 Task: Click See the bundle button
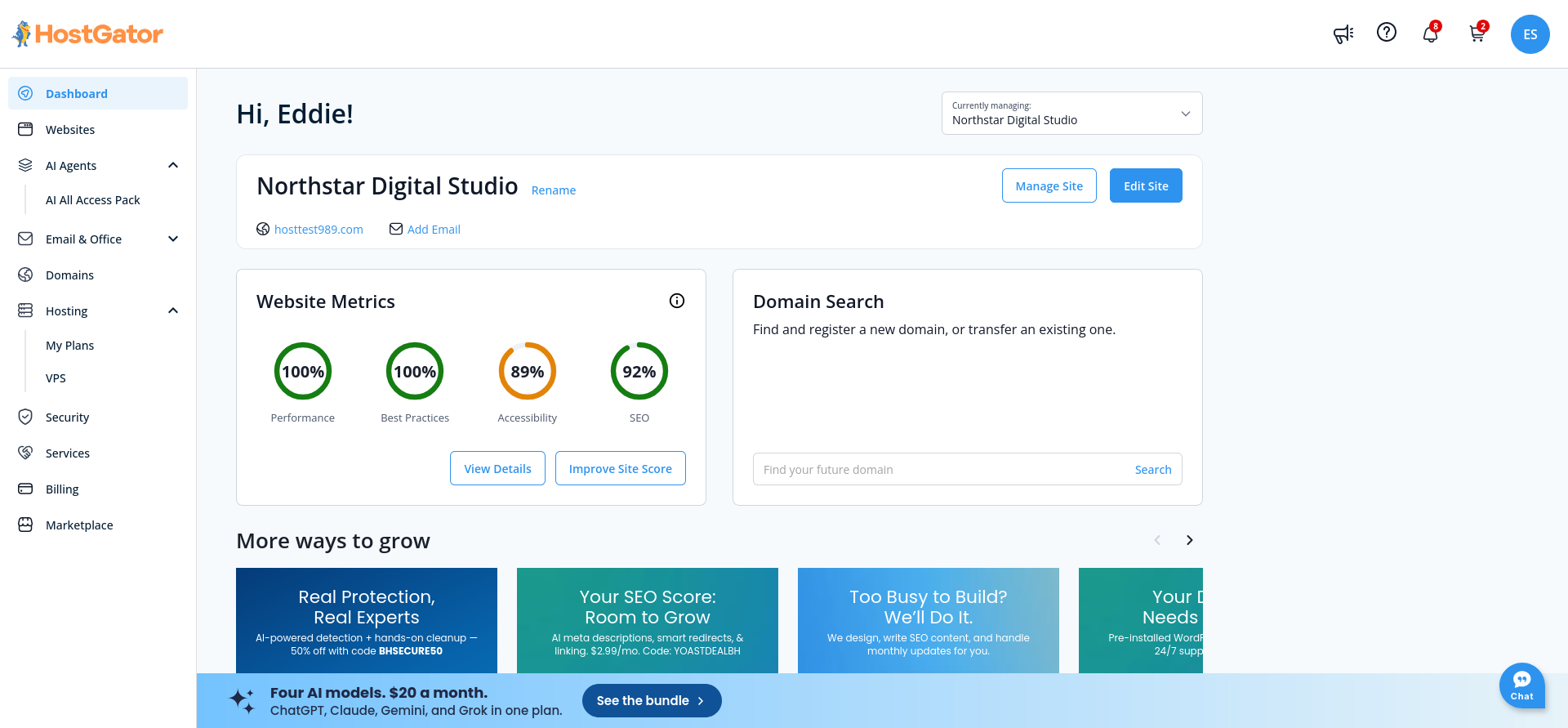point(652,700)
